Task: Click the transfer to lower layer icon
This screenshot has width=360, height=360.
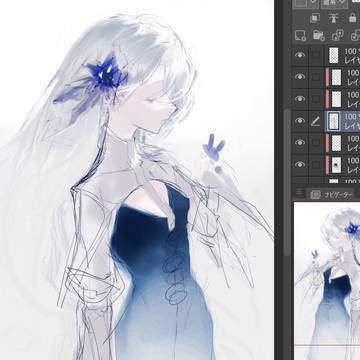Action: pos(338,36)
